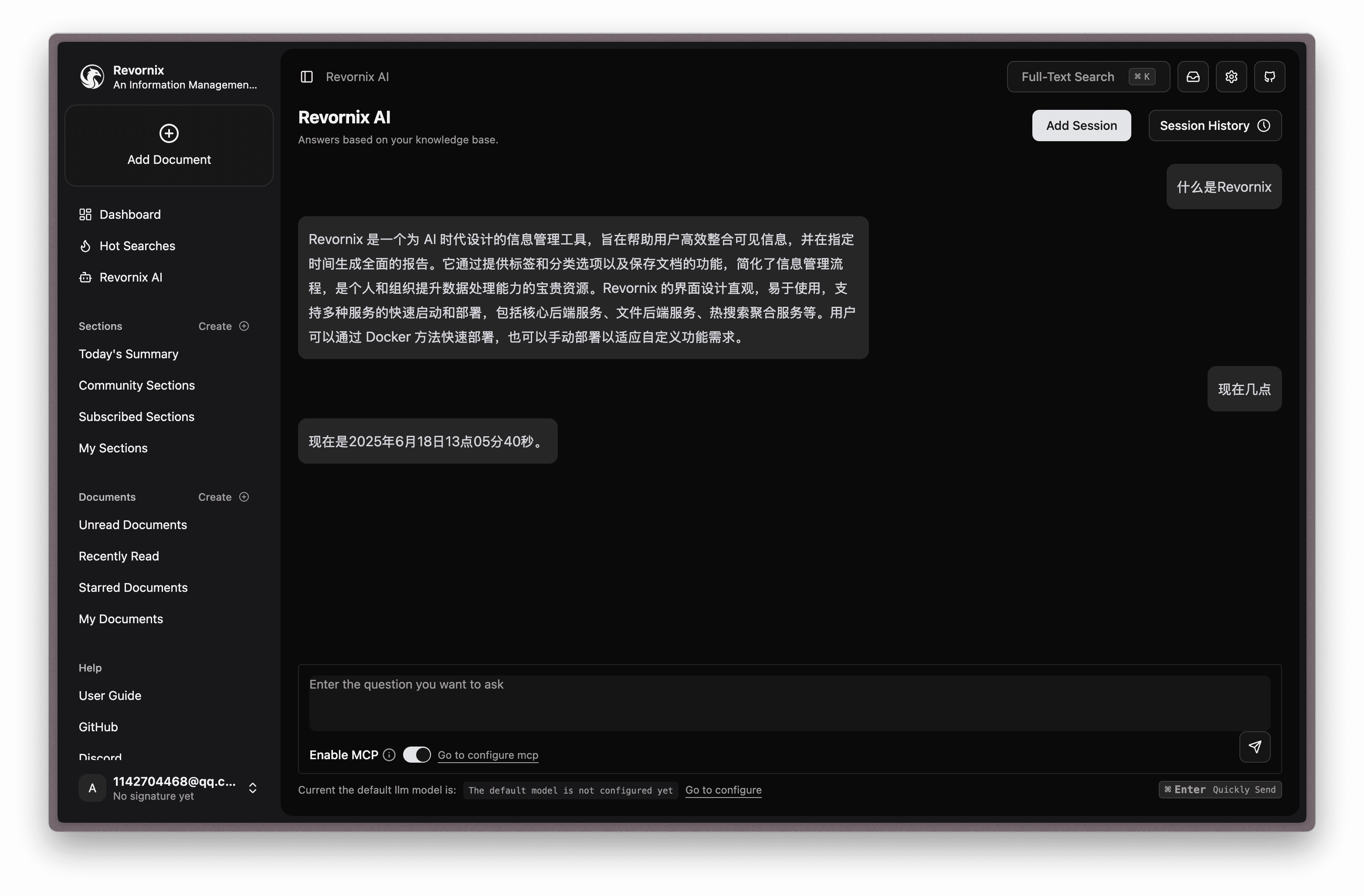Screen dimensions: 1364x896
Task: Open the Dashboard page
Action: 129,214
